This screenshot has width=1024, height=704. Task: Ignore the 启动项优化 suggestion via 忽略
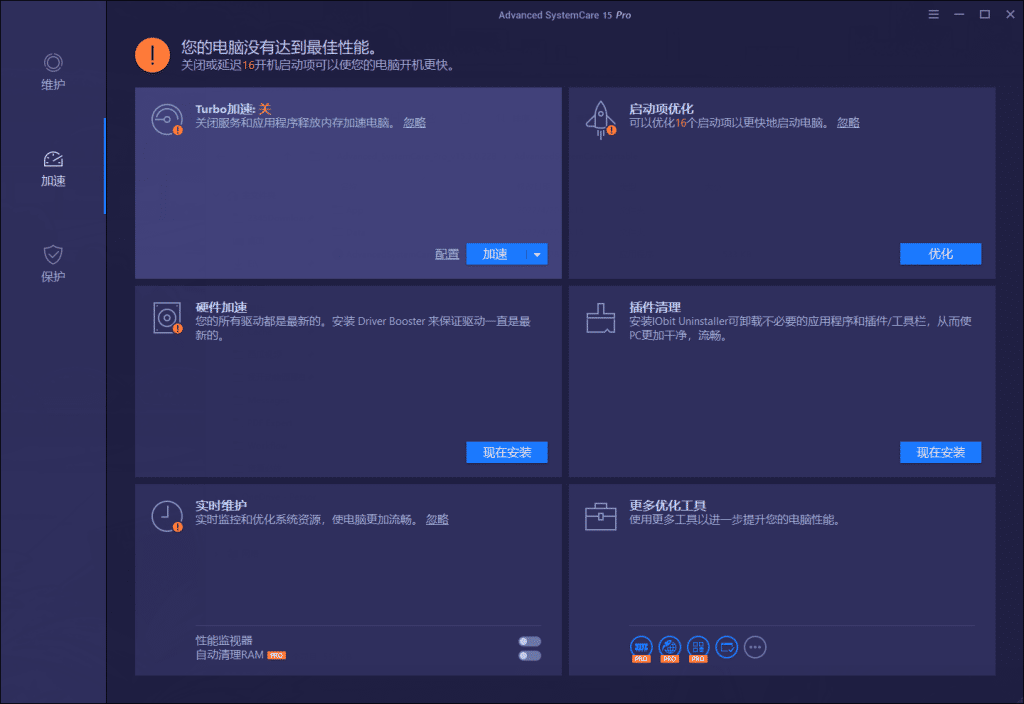point(848,123)
